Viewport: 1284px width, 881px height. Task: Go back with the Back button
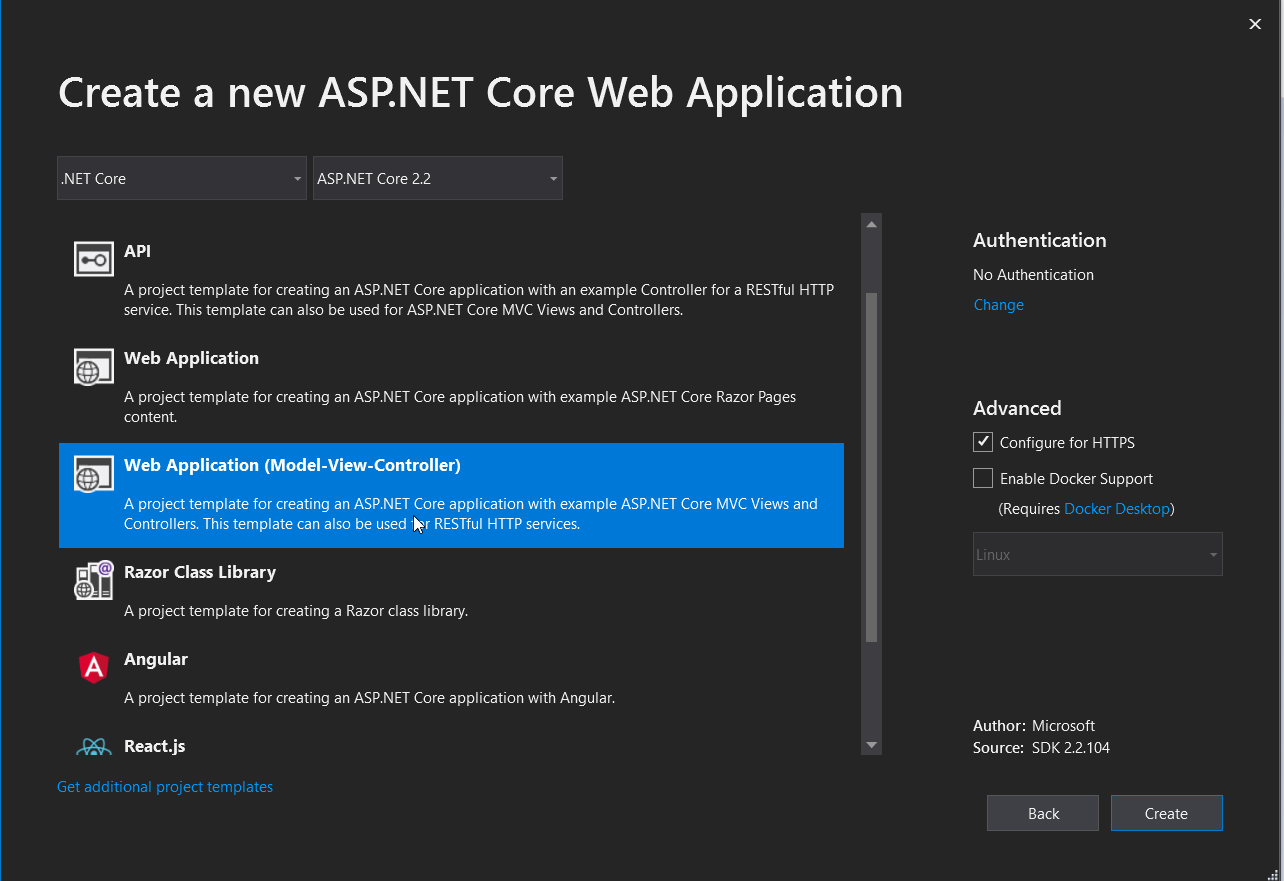click(x=1042, y=813)
